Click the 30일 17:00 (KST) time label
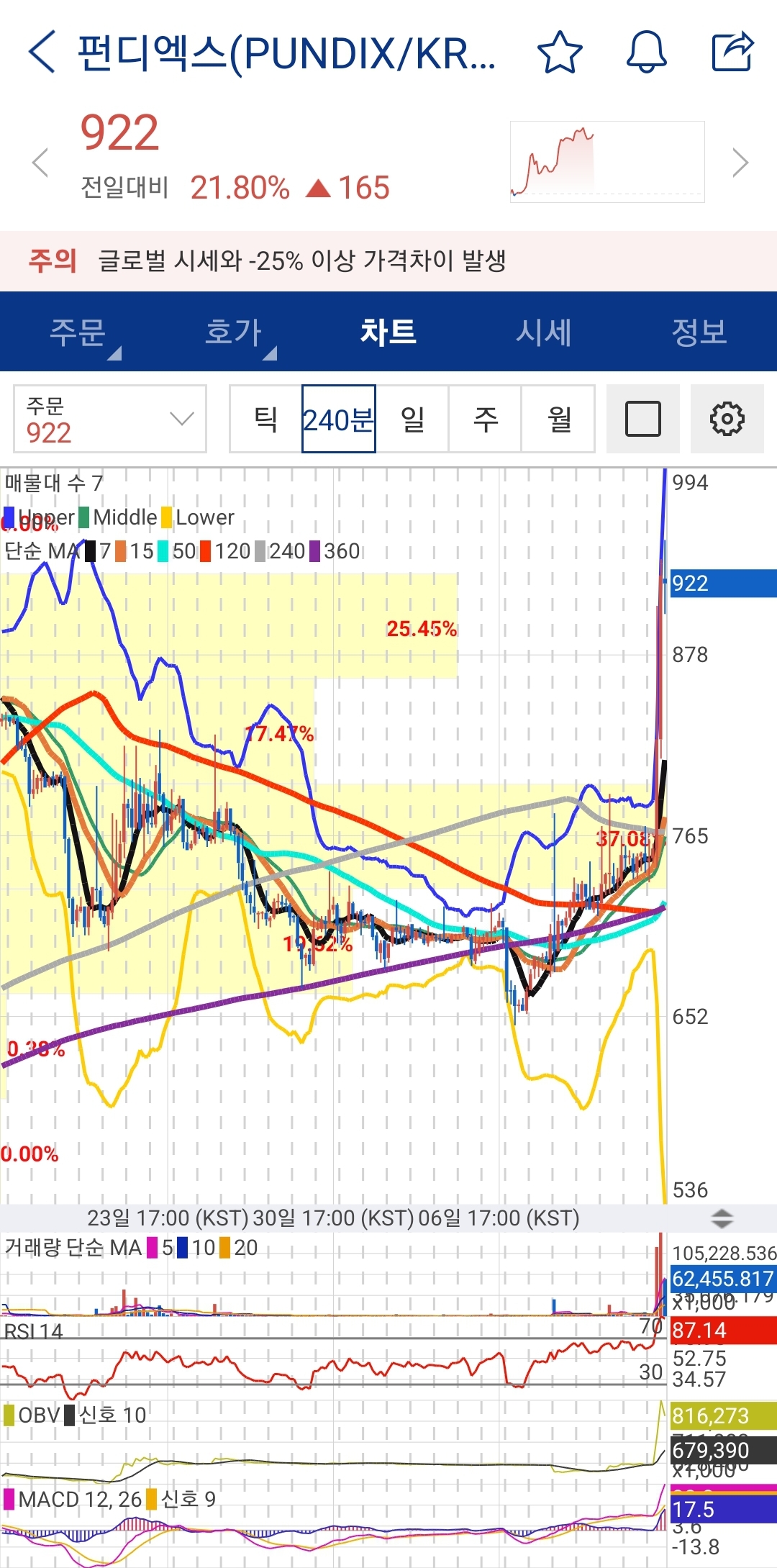 click(333, 1218)
